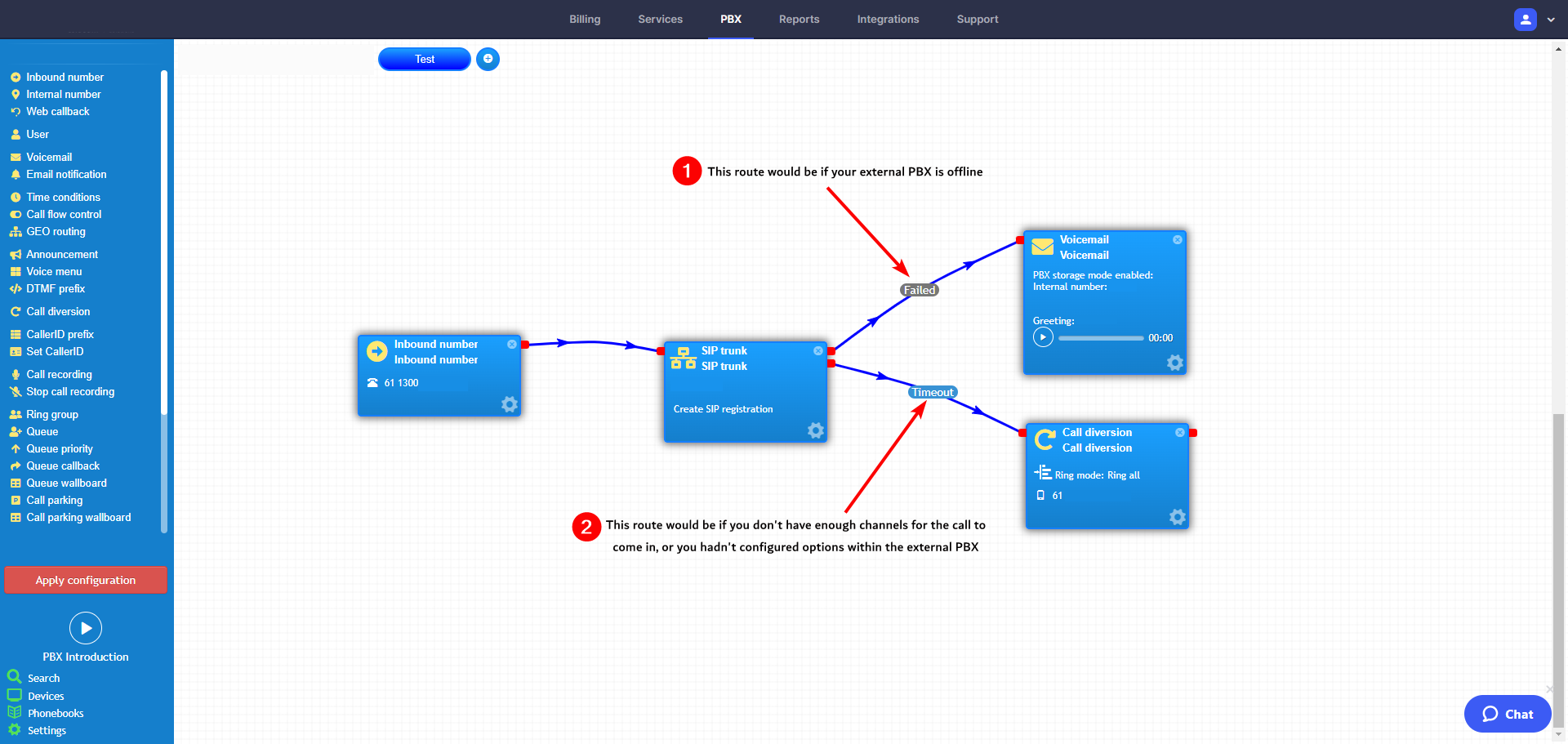
Task: Select the Queue callback element
Action: (63, 466)
